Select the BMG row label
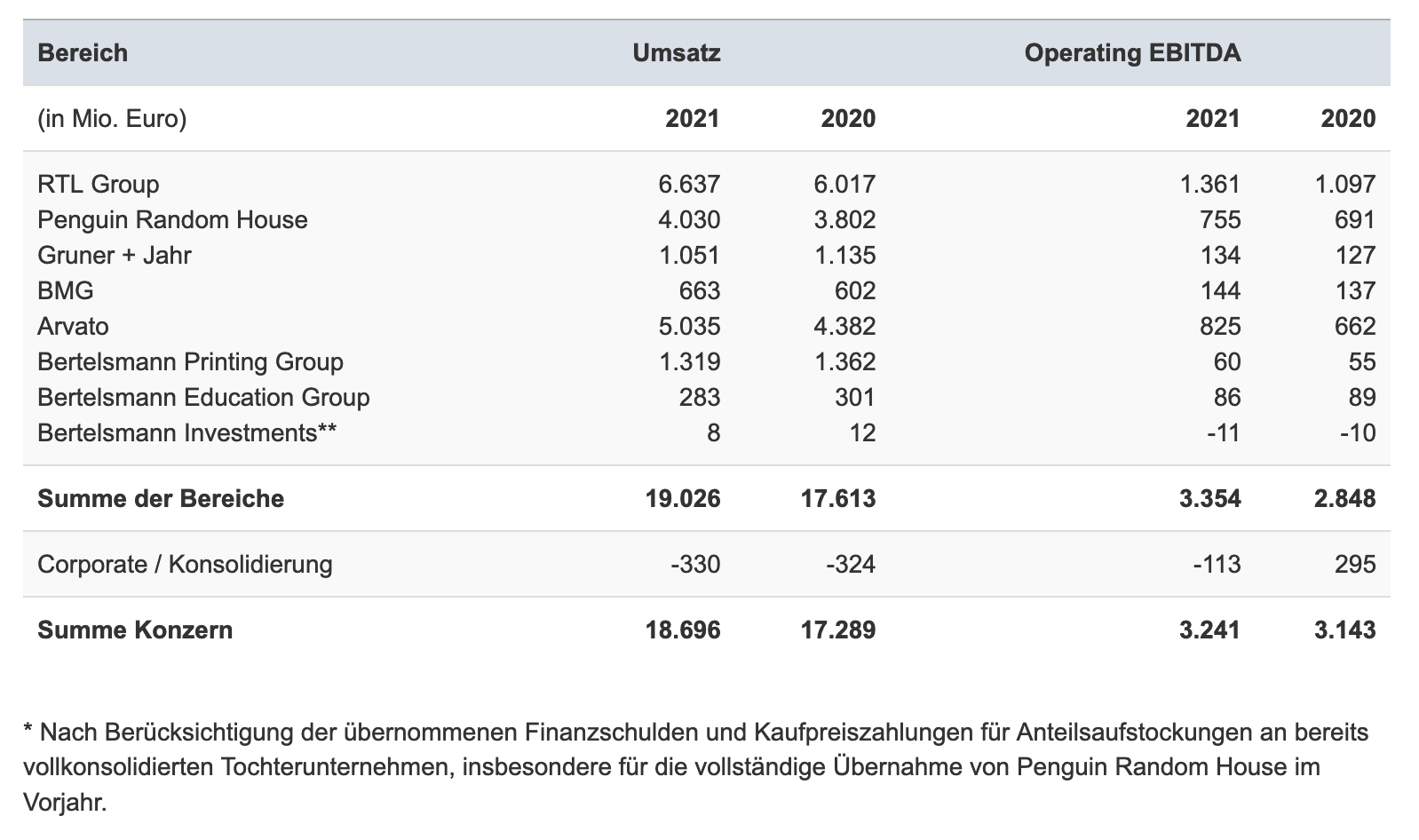 (x=66, y=291)
